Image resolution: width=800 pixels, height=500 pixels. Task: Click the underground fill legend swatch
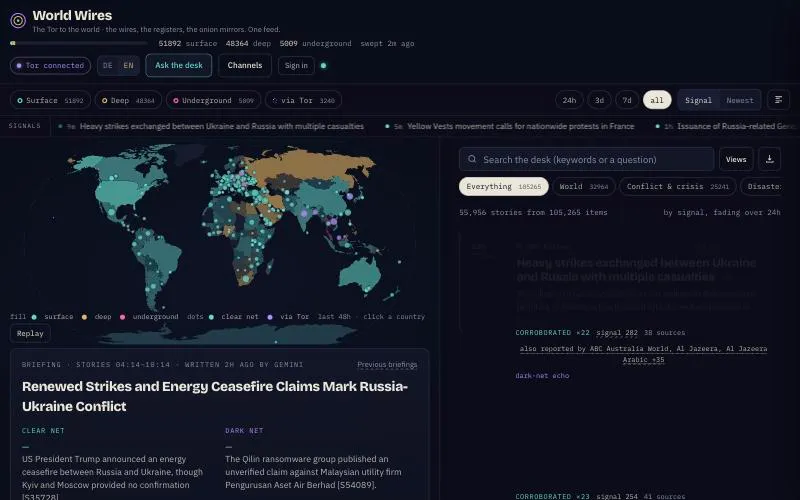122,317
